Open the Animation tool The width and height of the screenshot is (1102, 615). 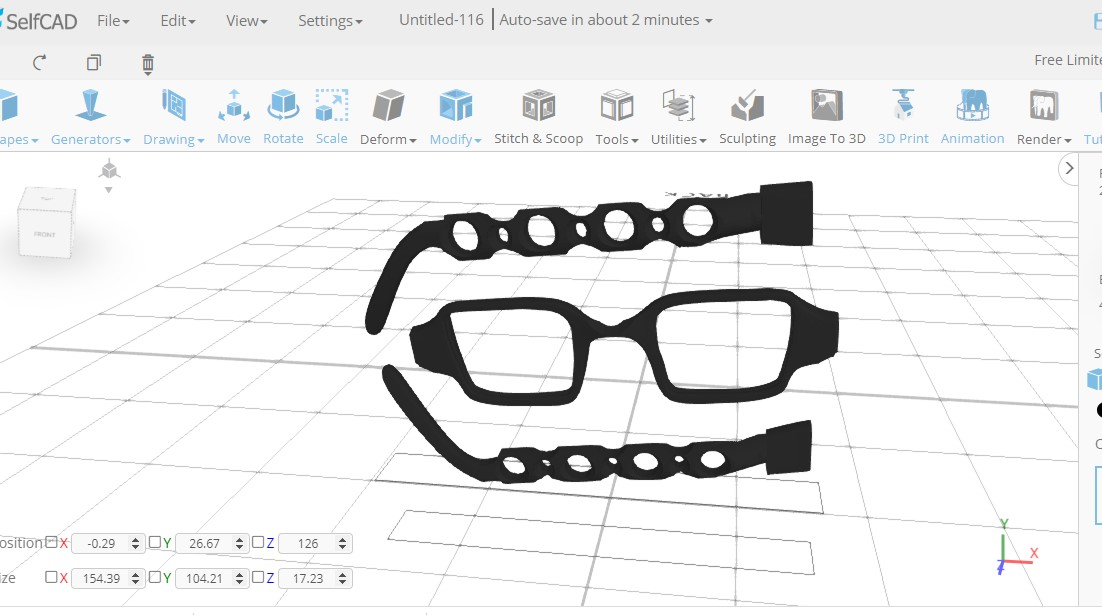pos(973,117)
